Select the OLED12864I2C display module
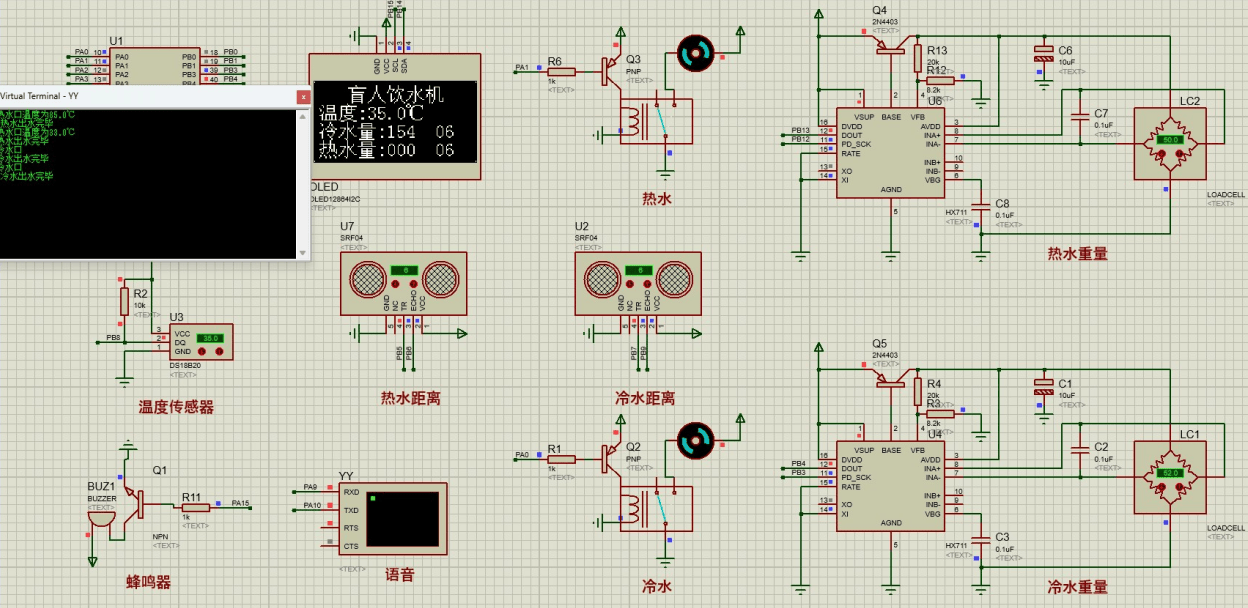1248x608 pixels. point(394,118)
